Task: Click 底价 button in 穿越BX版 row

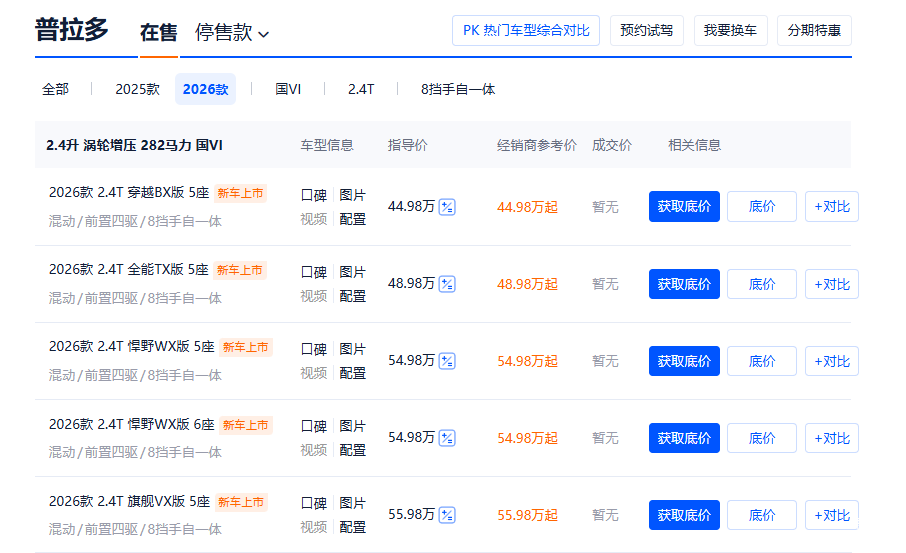Action: (x=762, y=206)
